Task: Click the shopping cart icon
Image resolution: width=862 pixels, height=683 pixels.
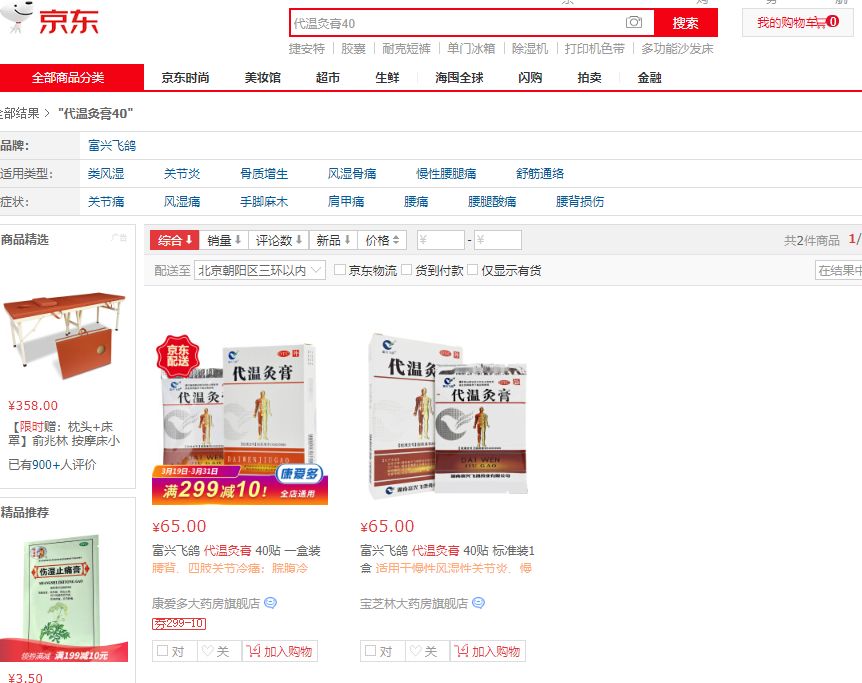Action: pyautogui.click(x=819, y=23)
